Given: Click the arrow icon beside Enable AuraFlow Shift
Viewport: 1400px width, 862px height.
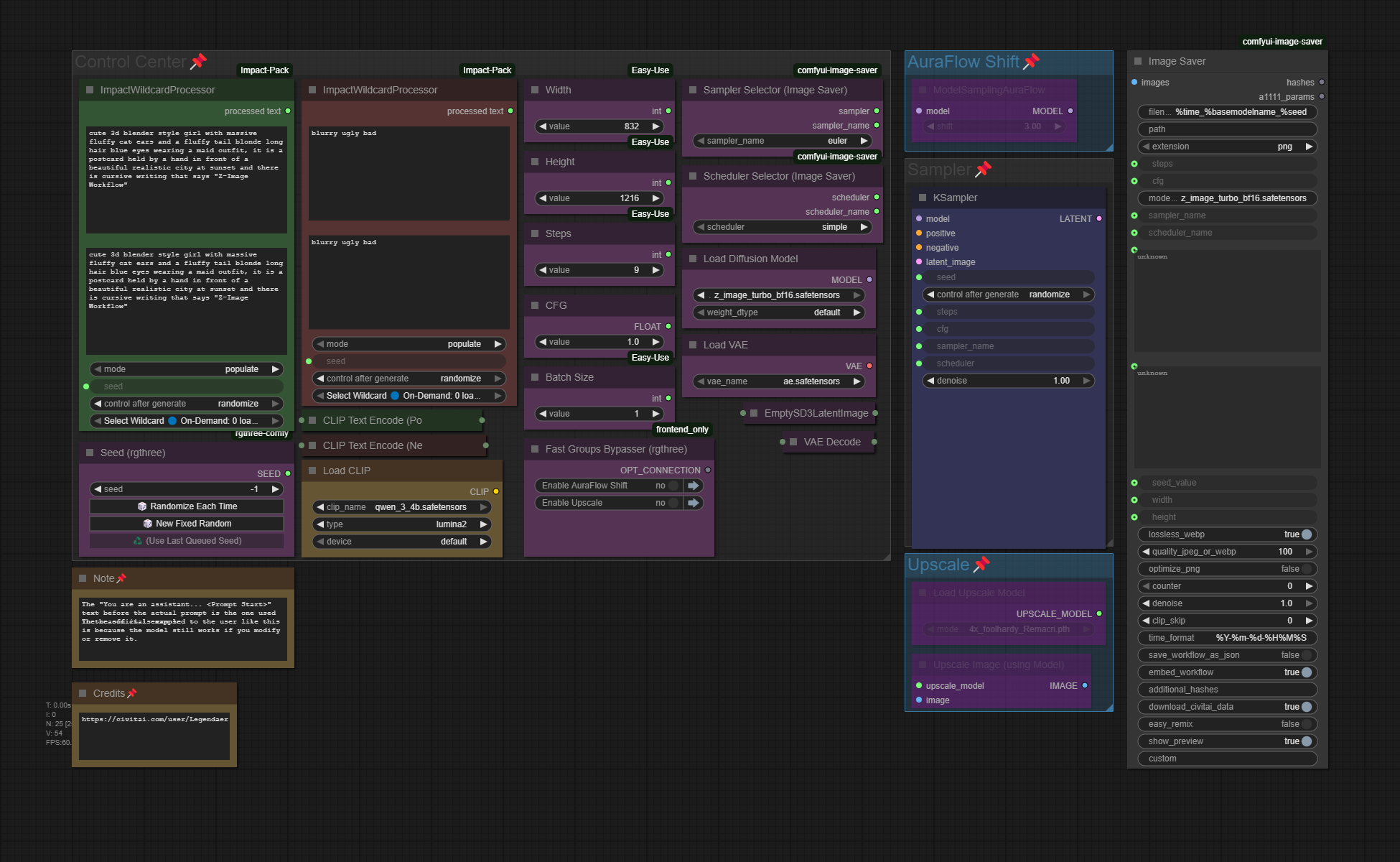Looking at the screenshot, I should pyautogui.click(x=694, y=486).
